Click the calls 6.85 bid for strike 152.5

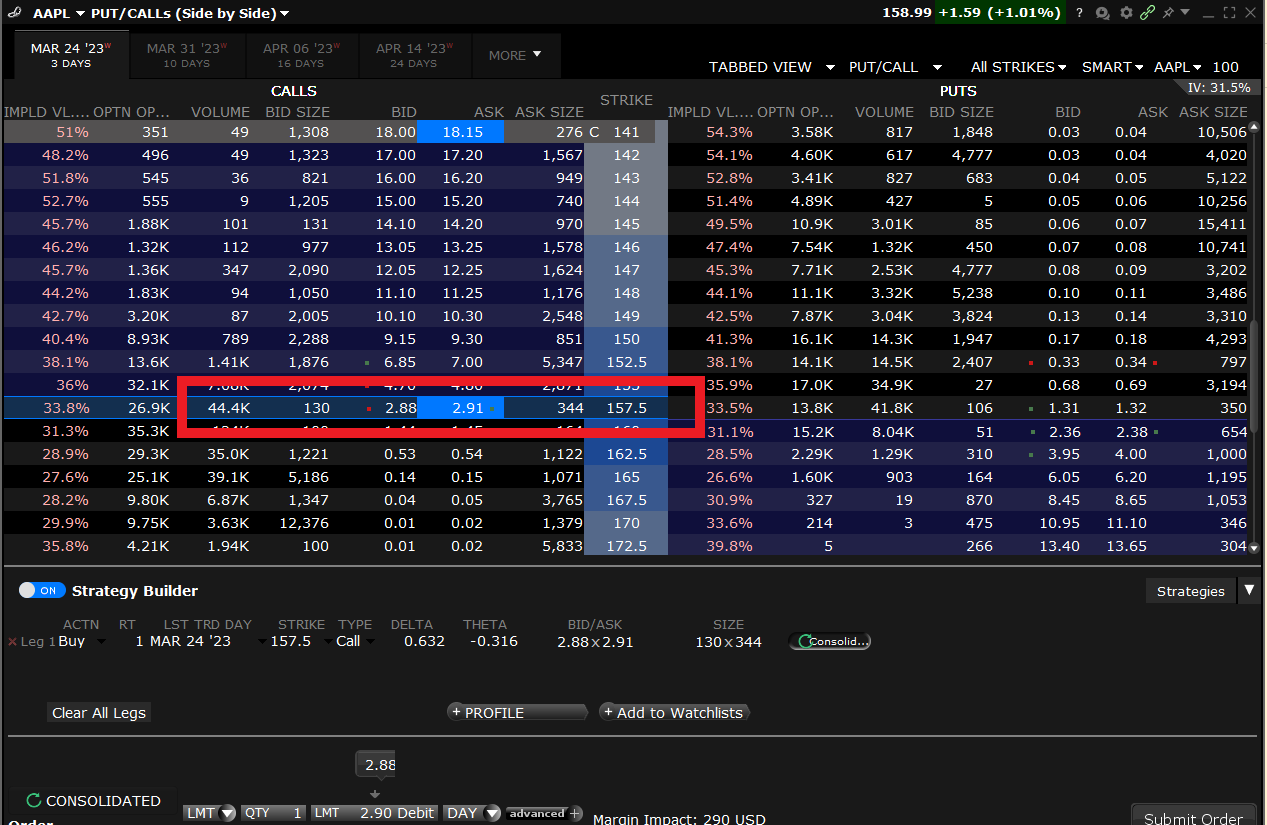click(x=400, y=362)
